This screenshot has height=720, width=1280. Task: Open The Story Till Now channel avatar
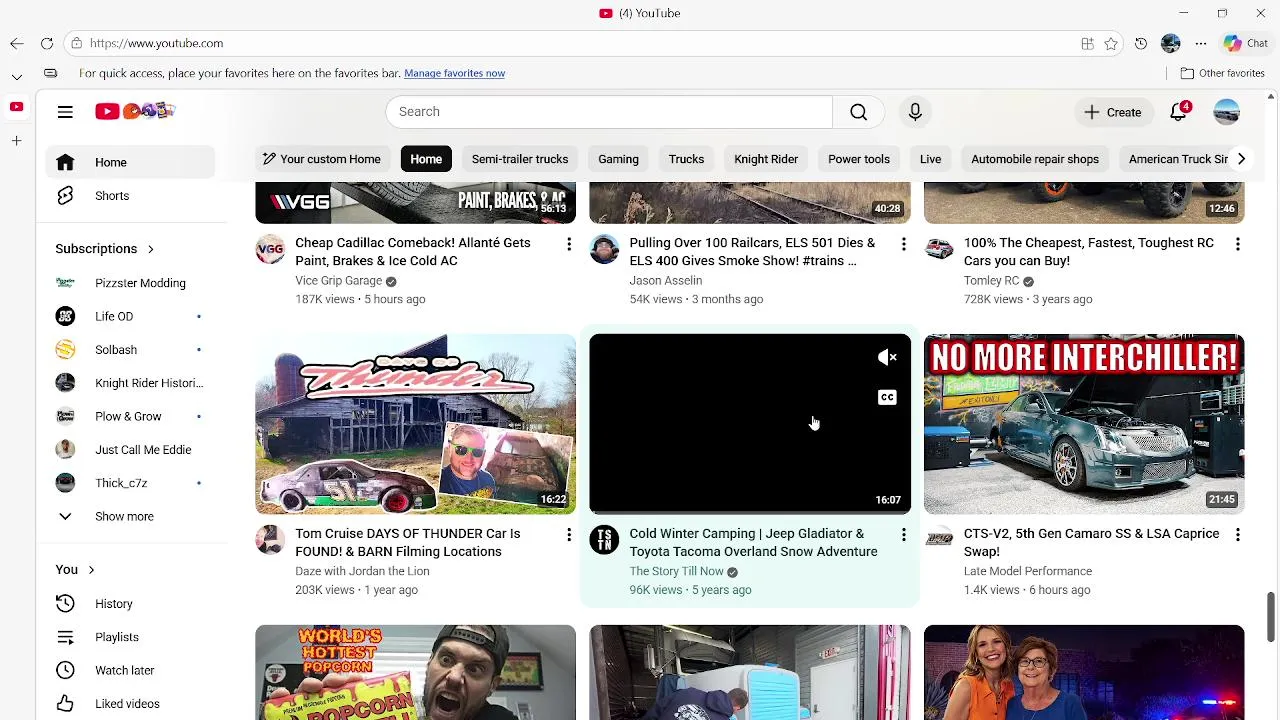604,540
